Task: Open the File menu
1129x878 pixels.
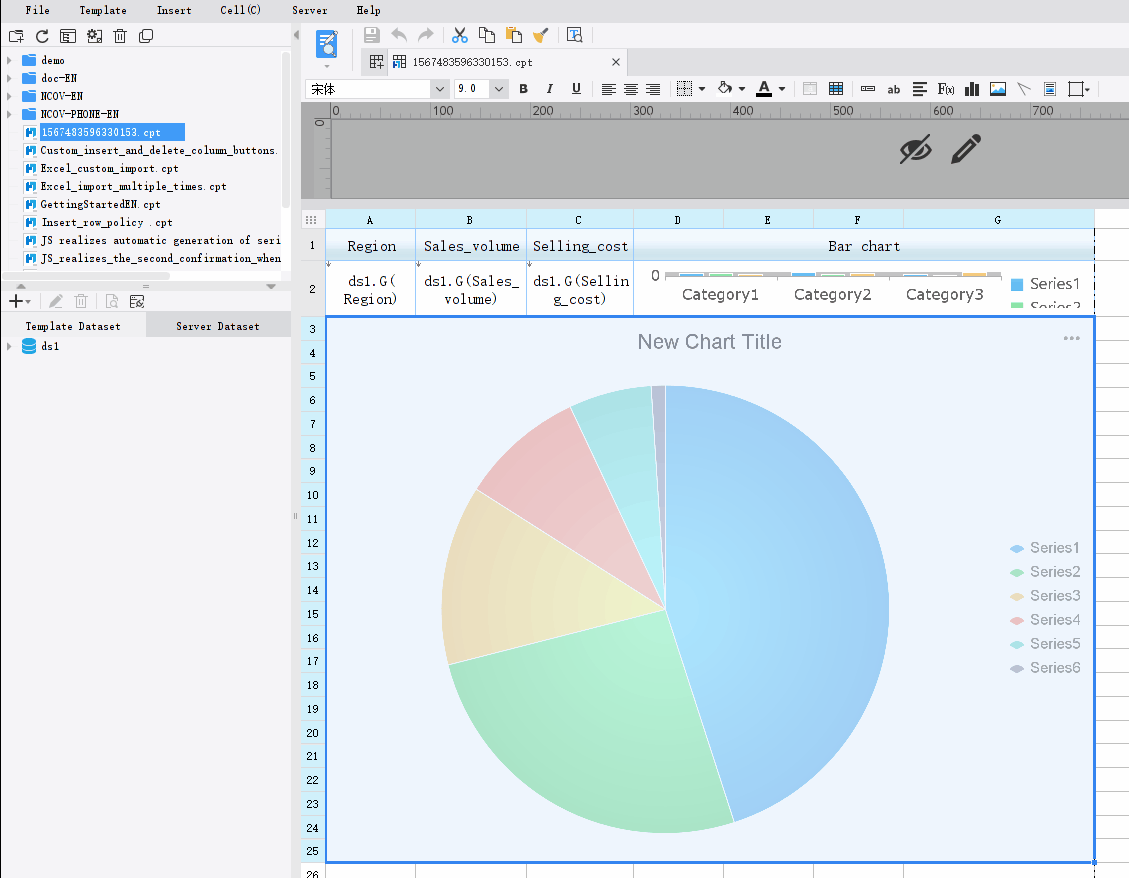Action: [37, 10]
